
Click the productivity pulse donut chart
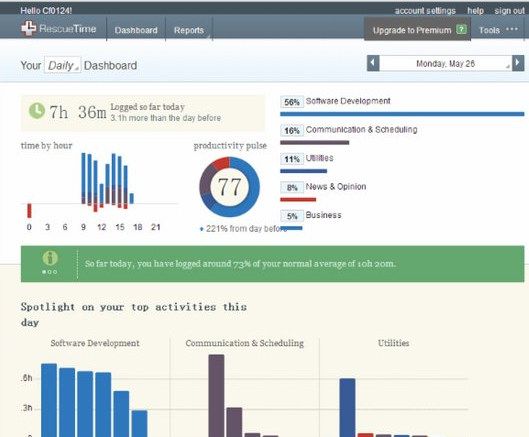tap(229, 187)
